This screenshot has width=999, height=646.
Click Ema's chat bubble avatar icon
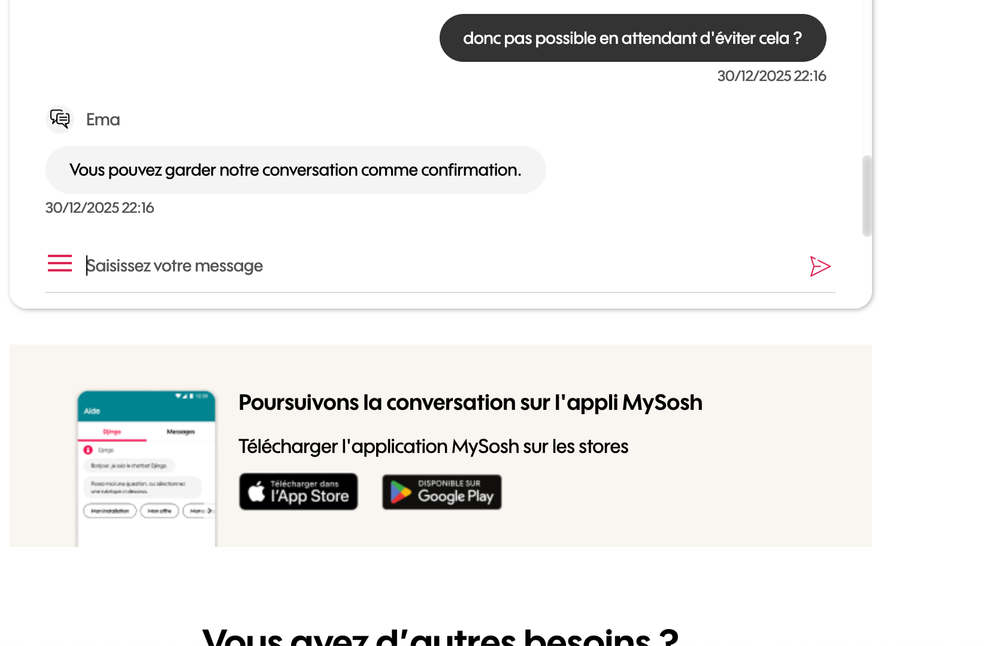pos(60,119)
